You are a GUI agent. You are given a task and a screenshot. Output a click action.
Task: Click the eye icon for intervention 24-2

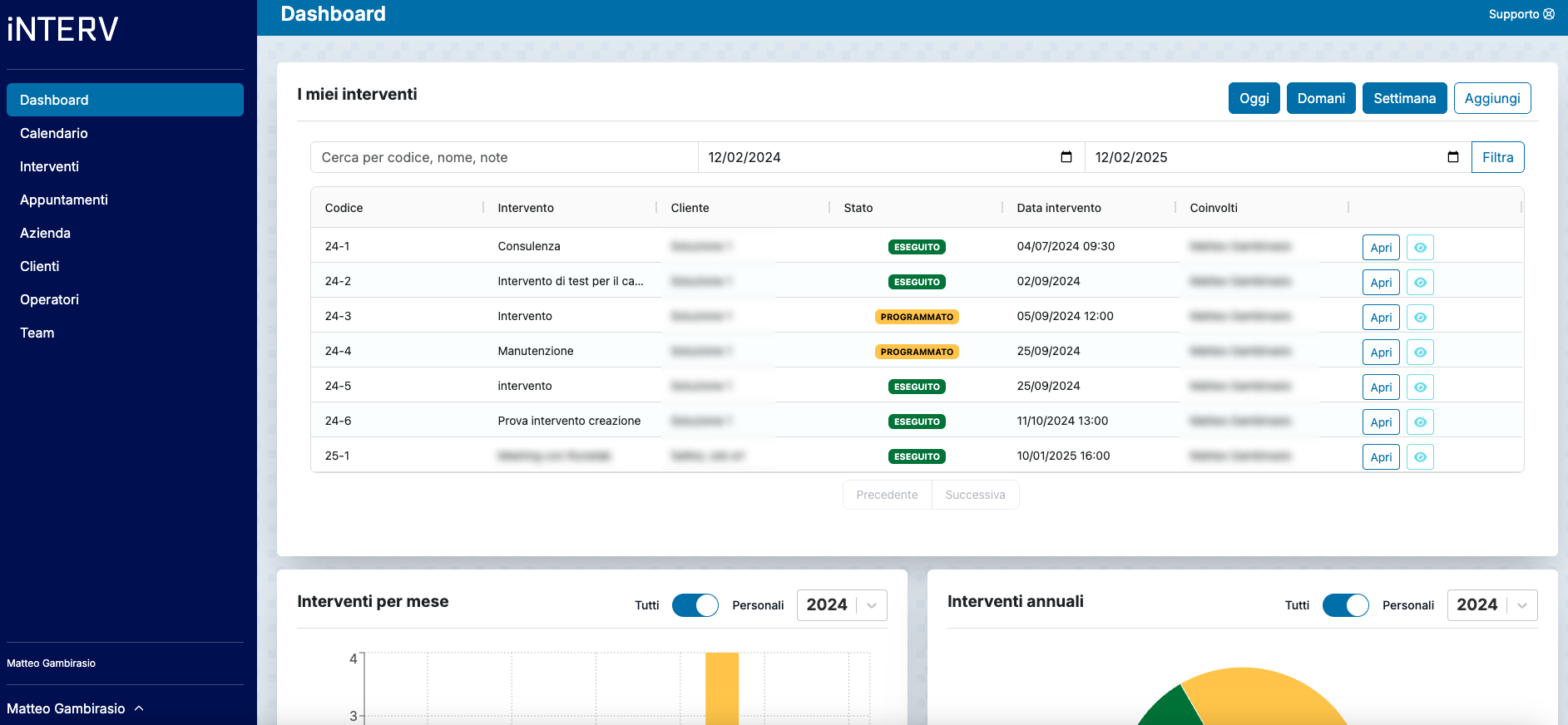coord(1420,283)
